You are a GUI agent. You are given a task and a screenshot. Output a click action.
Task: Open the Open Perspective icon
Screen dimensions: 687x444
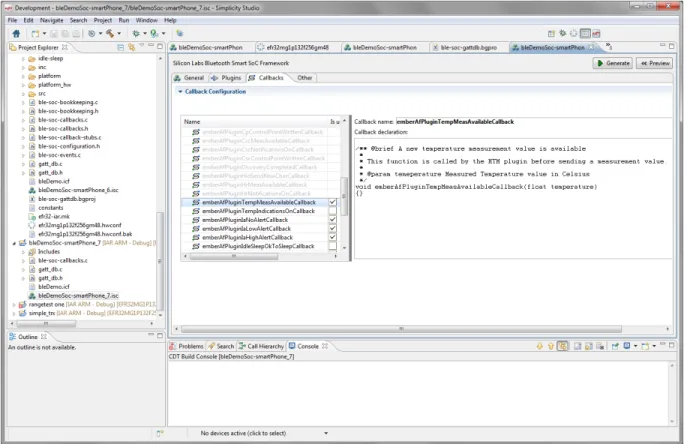[552, 33]
